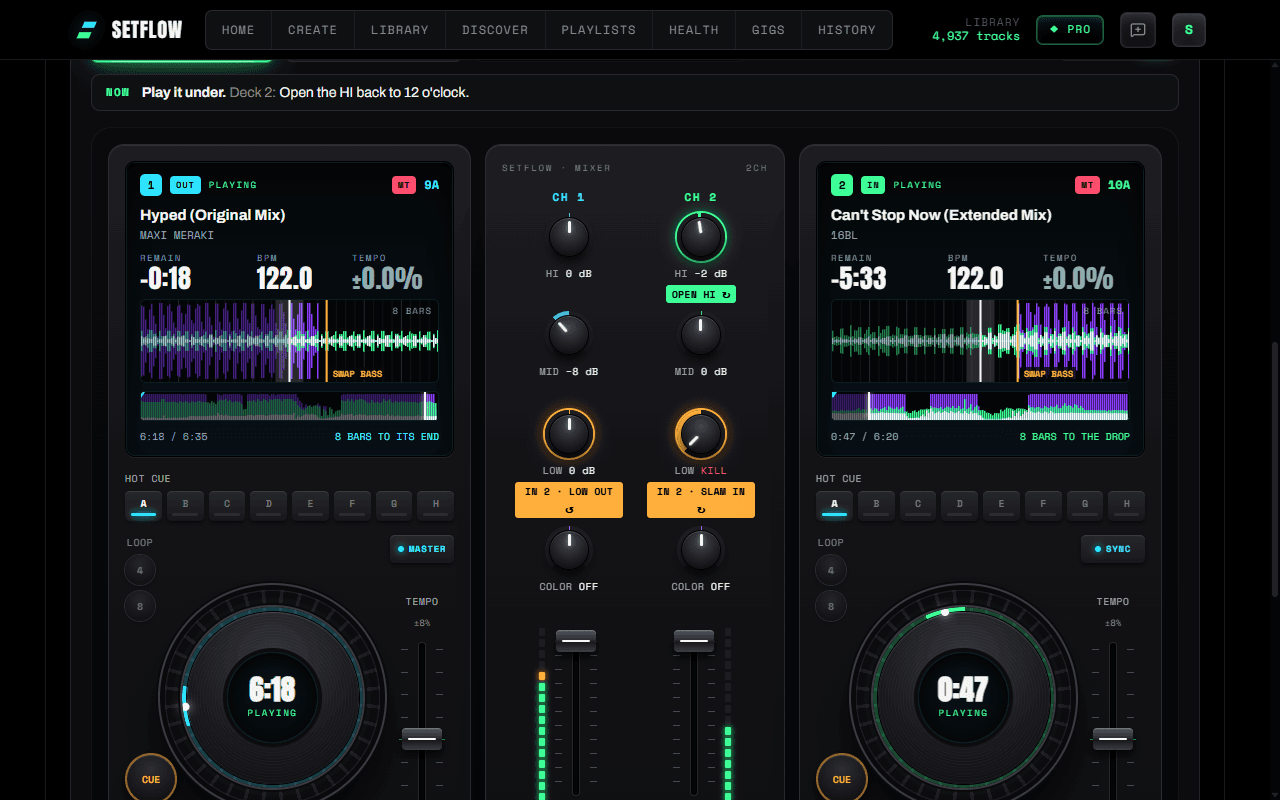The image size is (1280, 800).
Task: Hit the CUE button on Deck 1
Action: pyautogui.click(x=151, y=779)
